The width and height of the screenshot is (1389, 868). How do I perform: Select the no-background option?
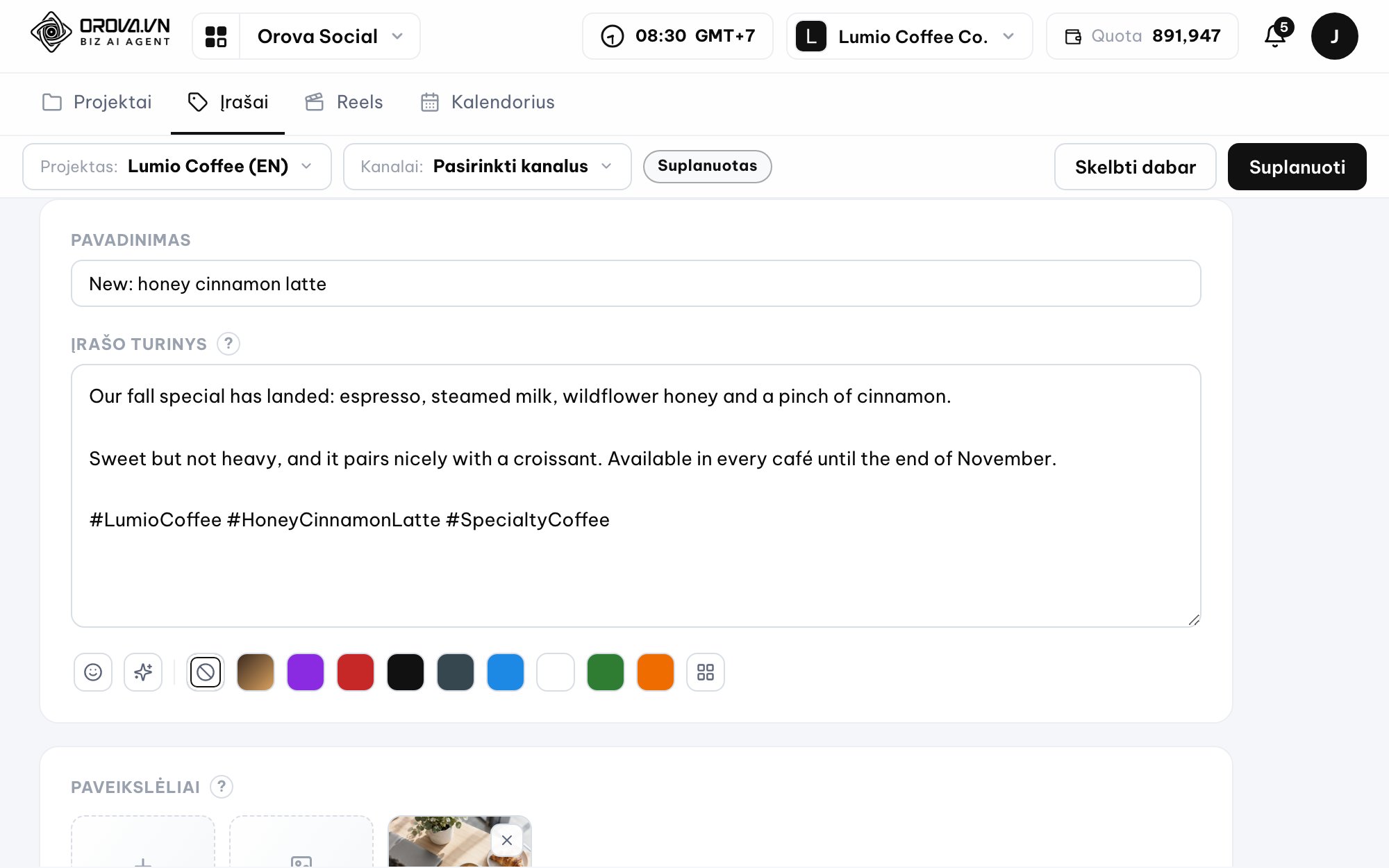(206, 672)
